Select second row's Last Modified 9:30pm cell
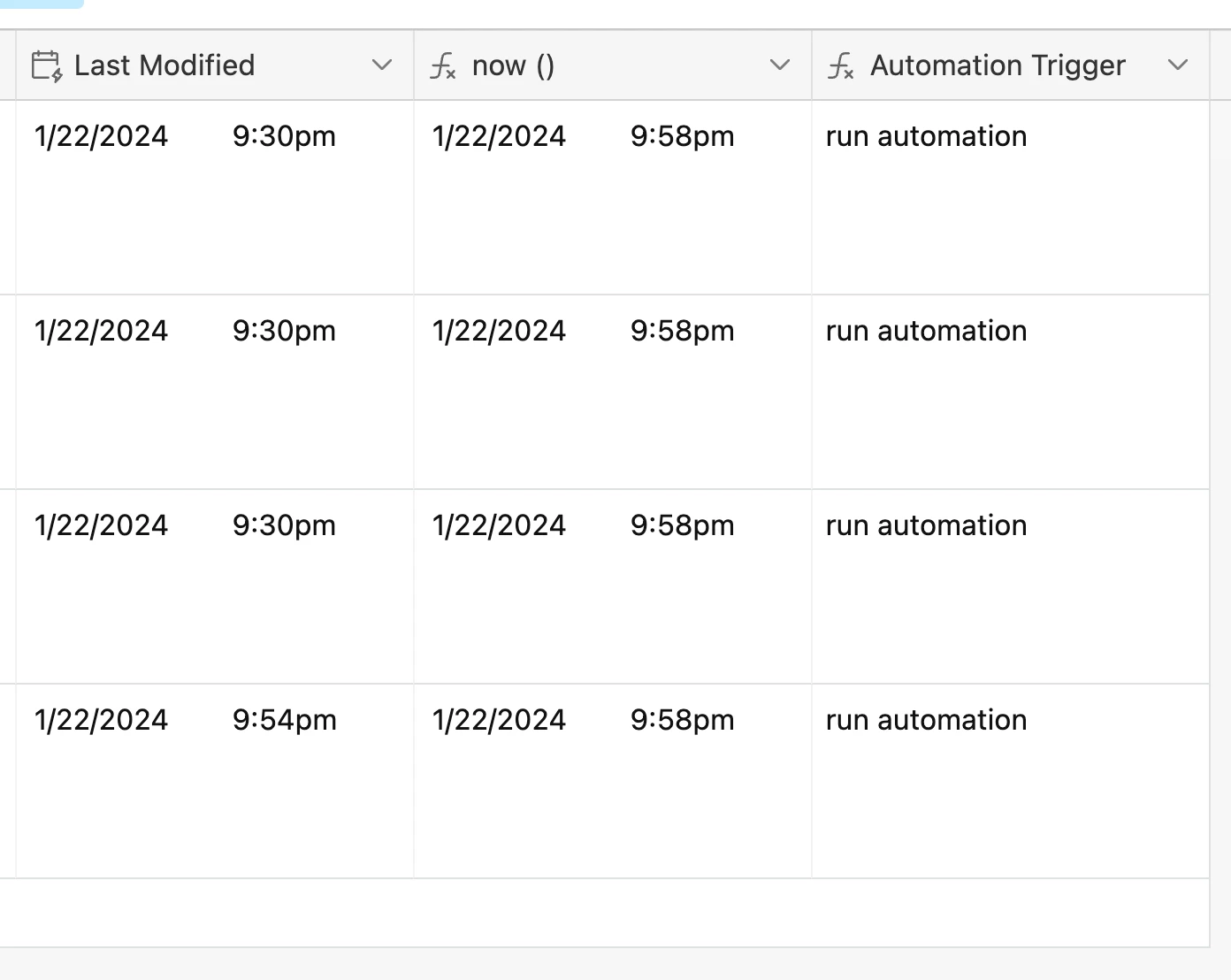Viewport: 1231px width, 980px height. coord(215,392)
